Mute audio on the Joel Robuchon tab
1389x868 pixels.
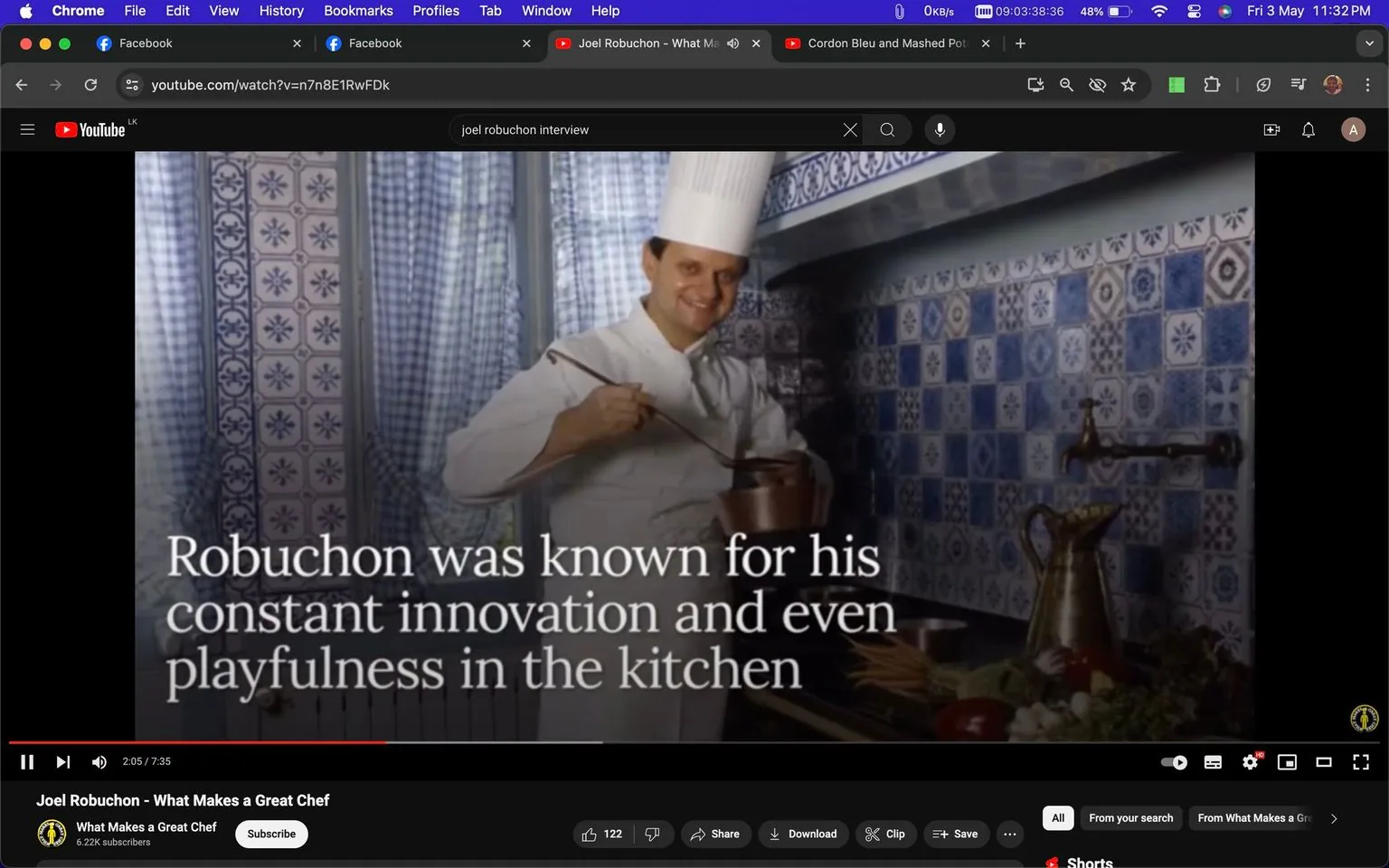(x=732, y=42)
